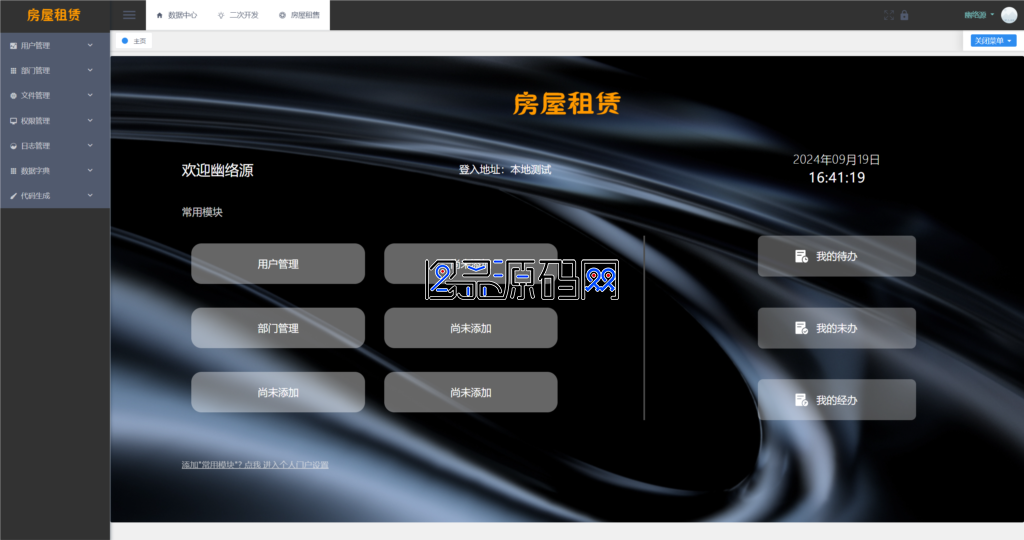Screen dimensions: 1024x540
Task: Open the 用户管理 quick module button
Action: coord(278,264)
